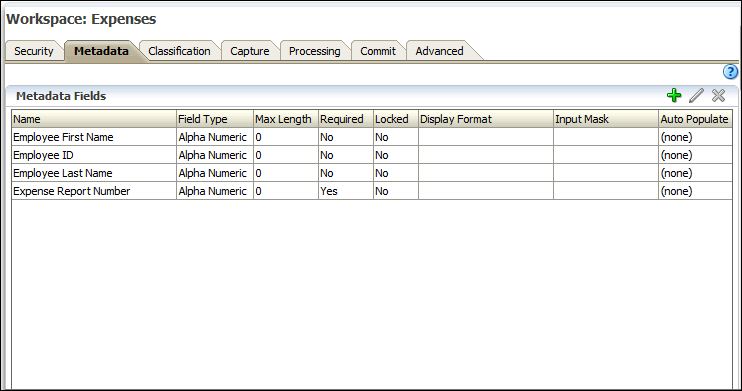Select the Employee First Name row

372,137
